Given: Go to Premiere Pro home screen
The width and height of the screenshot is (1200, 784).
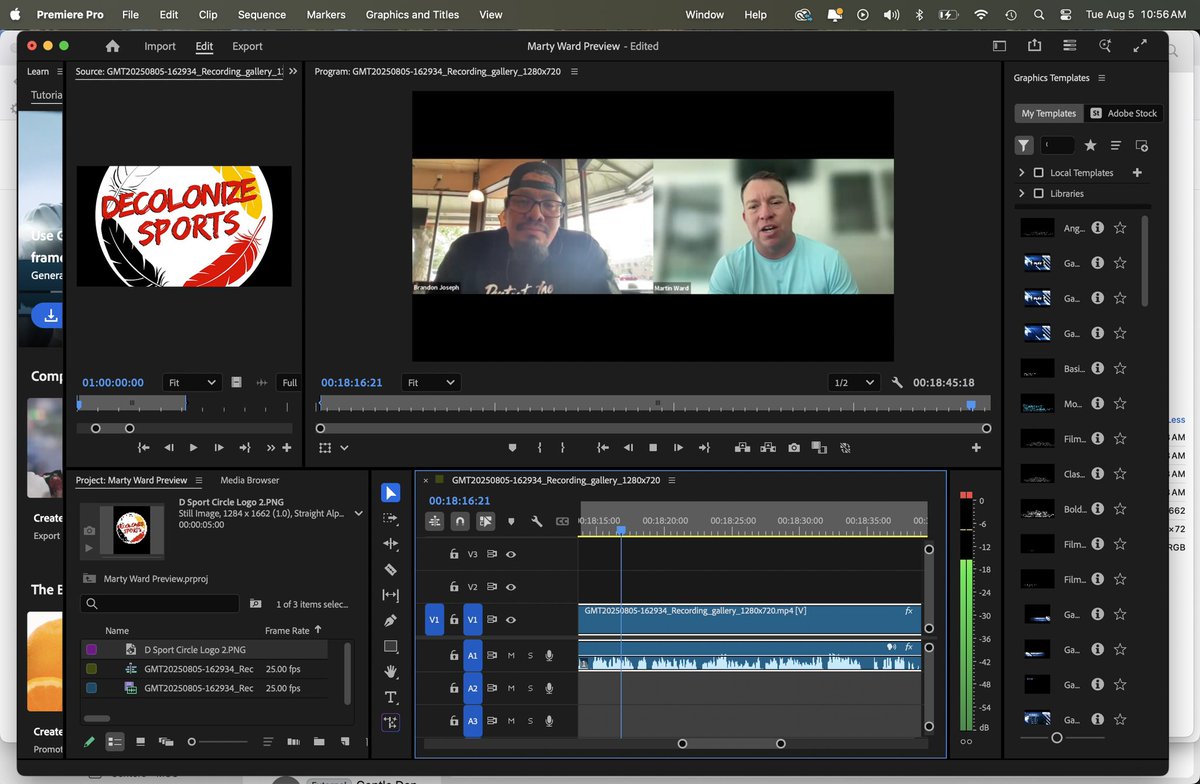Looking at the screenshot, I should [112, 46].
